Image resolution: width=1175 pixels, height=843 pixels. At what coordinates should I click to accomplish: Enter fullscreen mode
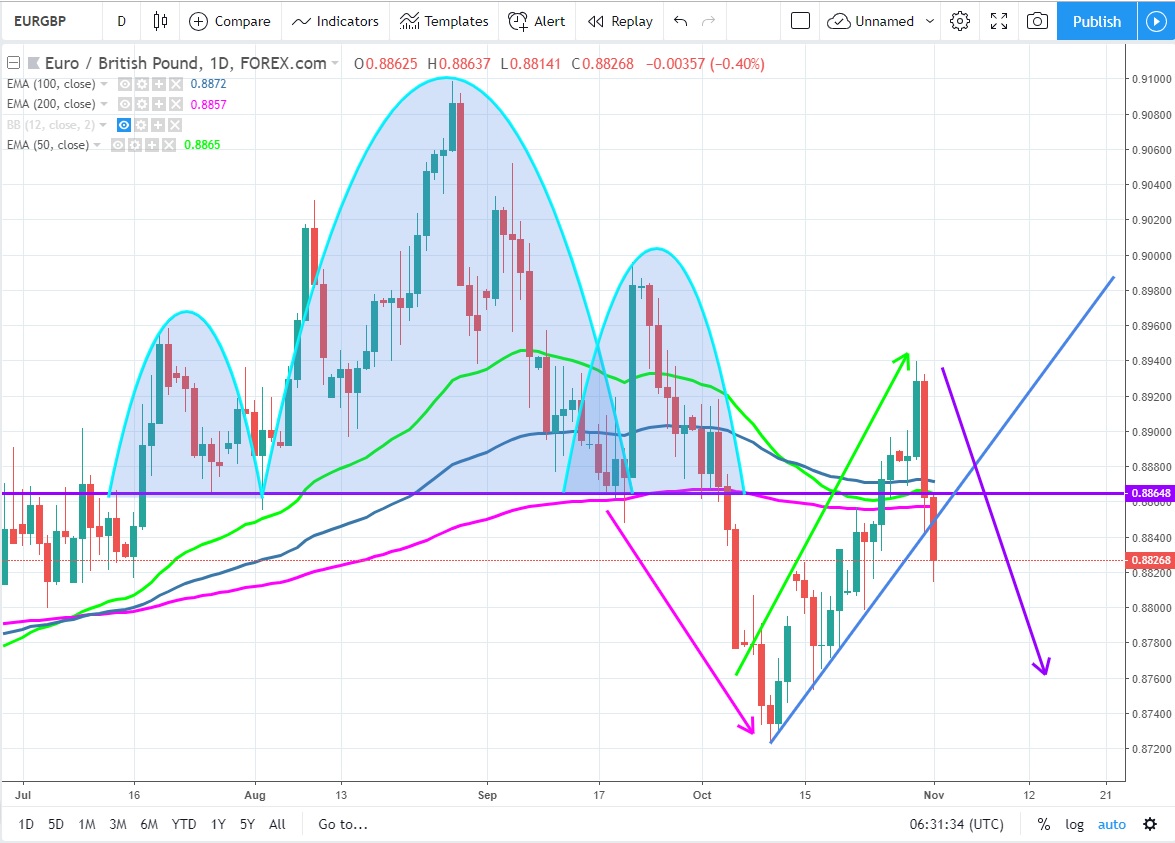(998, 21)
